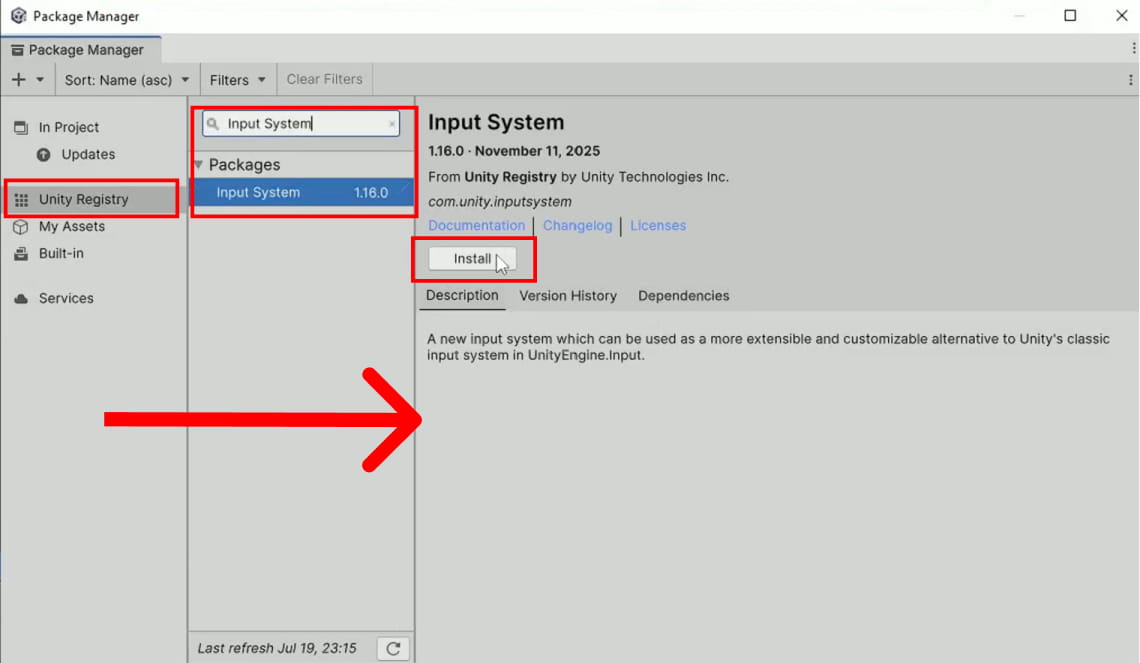This screenshot has height=663, width=1140.
Task: Select the Package Manager window tab
Action: (x=81, y=50)
